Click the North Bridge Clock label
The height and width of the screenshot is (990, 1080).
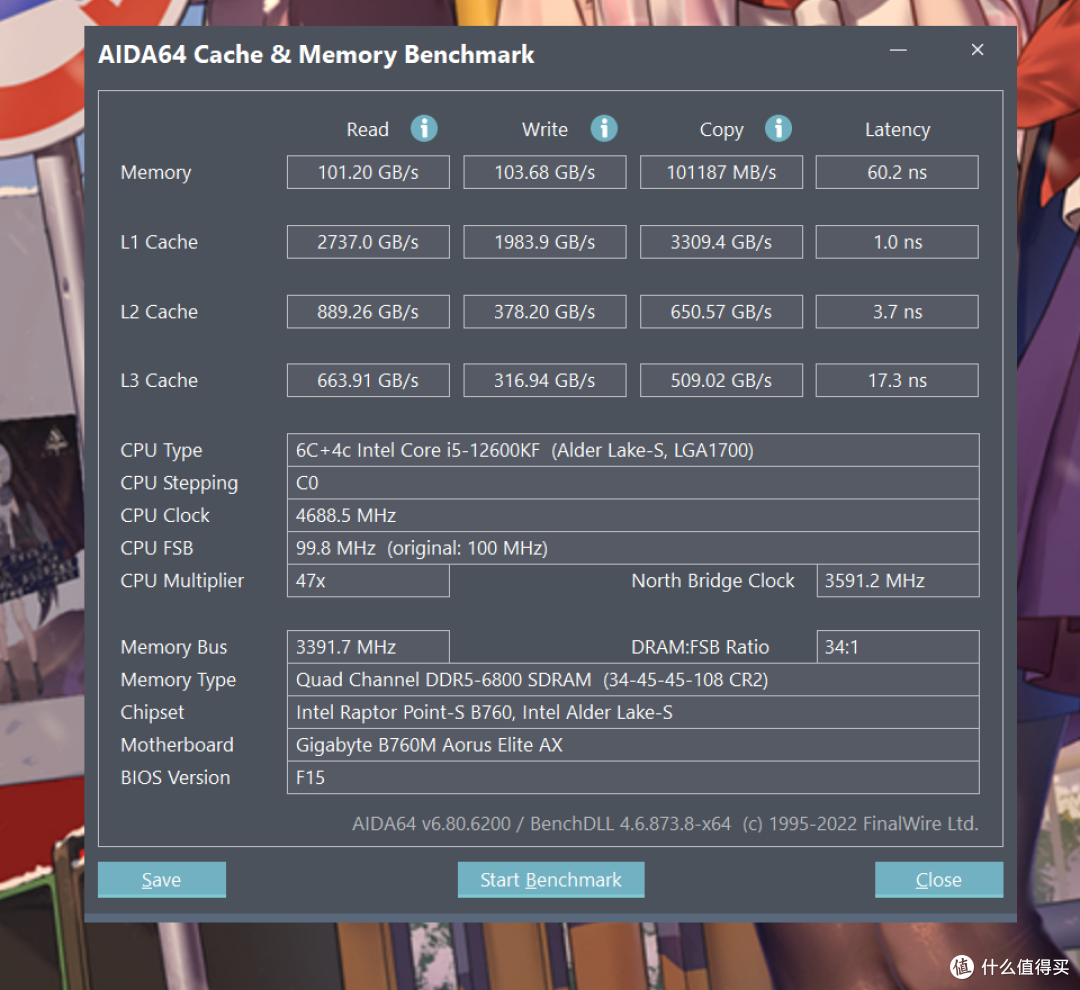coord(713,581)
